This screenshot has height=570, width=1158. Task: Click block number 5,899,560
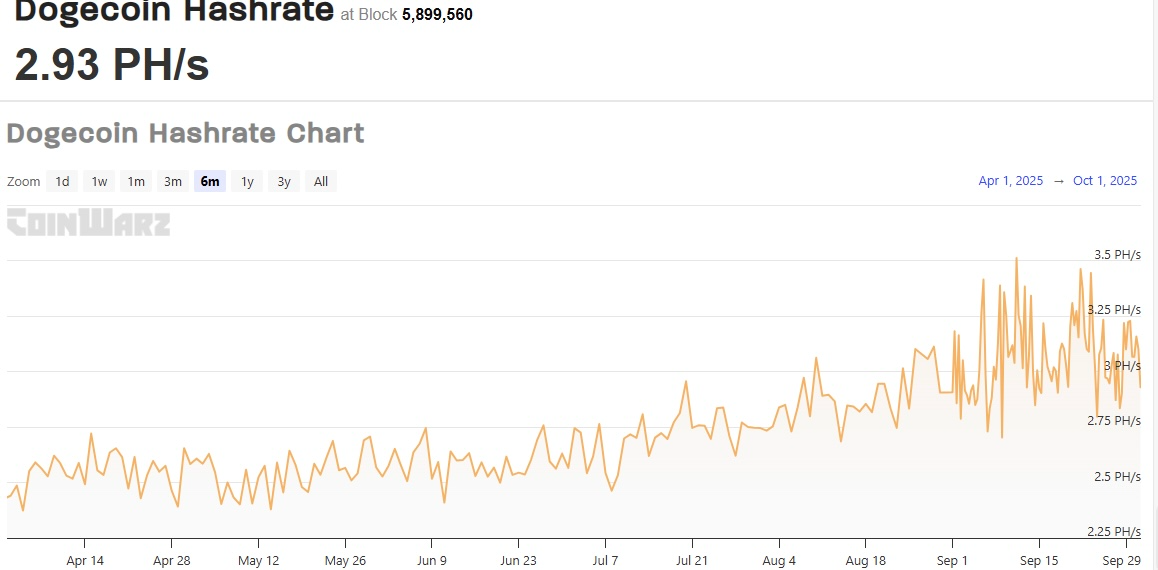click(x=437, y=15)
